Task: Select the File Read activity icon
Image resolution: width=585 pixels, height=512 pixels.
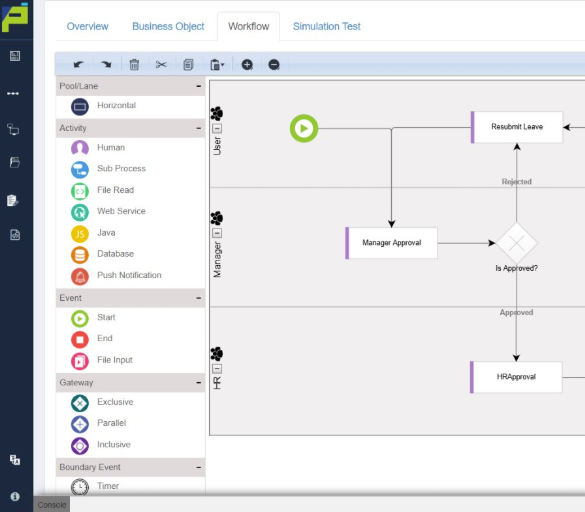Action: (x=80, y=191)
